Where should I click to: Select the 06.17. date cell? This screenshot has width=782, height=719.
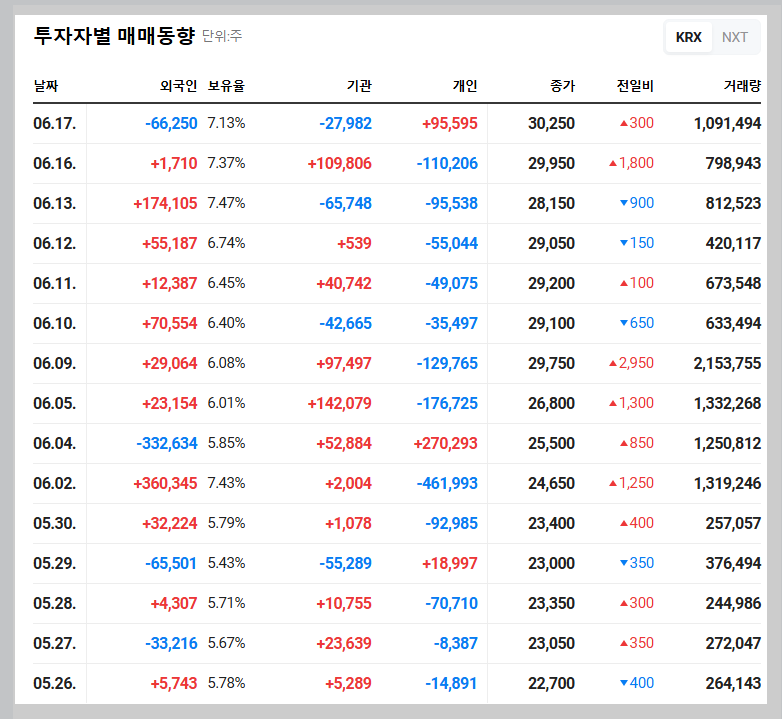(x=55, y=123)
